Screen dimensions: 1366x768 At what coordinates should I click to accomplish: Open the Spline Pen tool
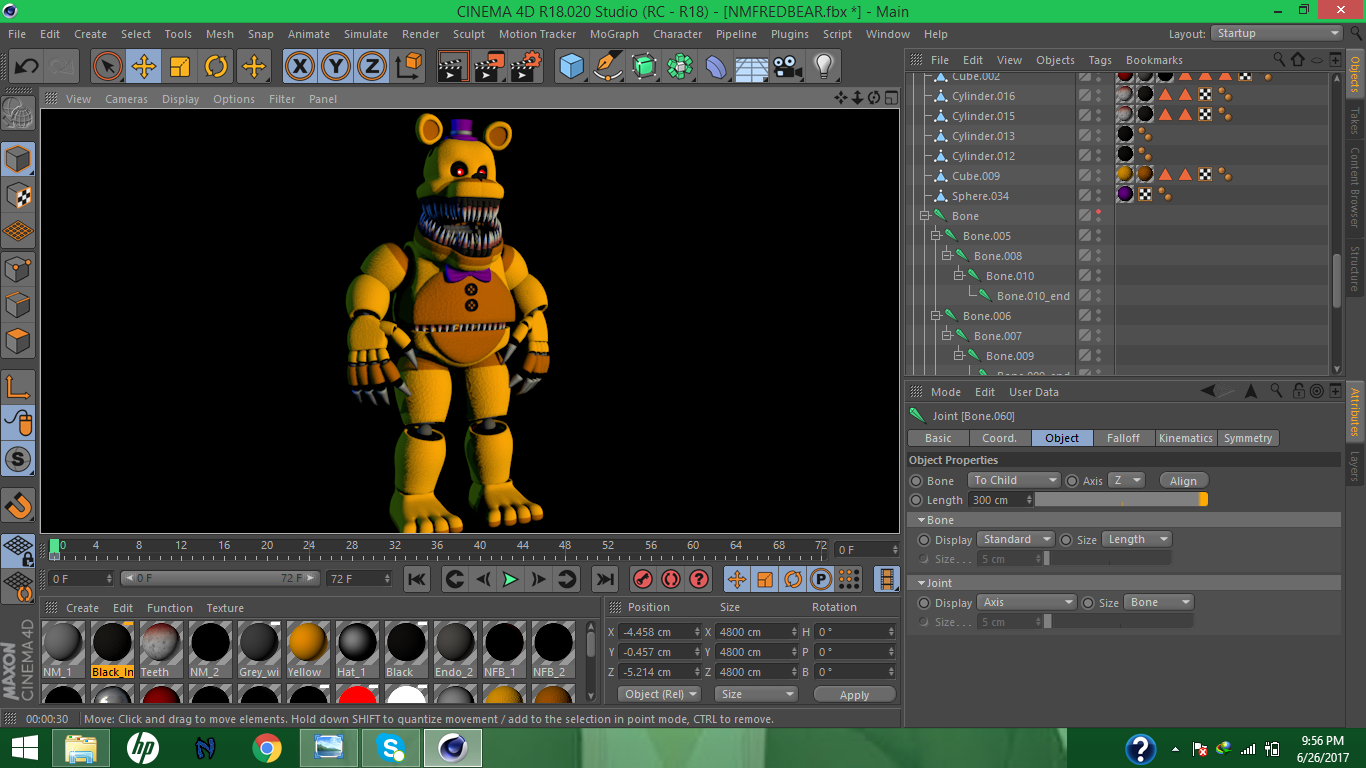click(x=608, y=67)
